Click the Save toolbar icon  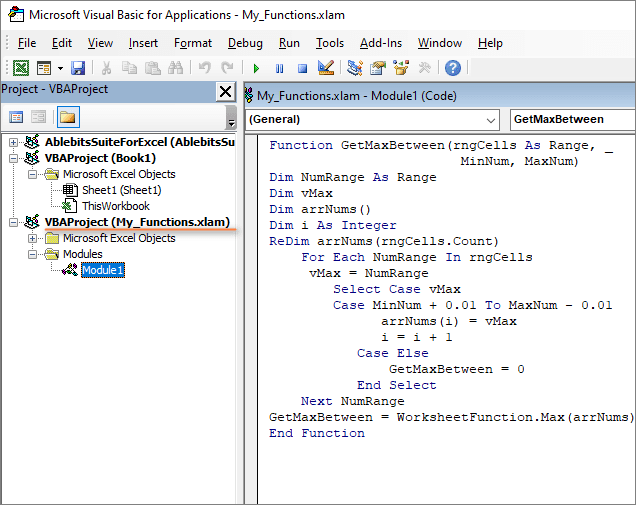tap(78, 68)
